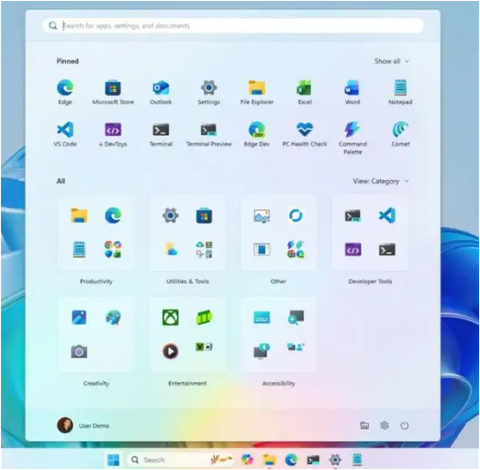
Task: Open Edge from the taskbar
Action: [x=291, y=460]
